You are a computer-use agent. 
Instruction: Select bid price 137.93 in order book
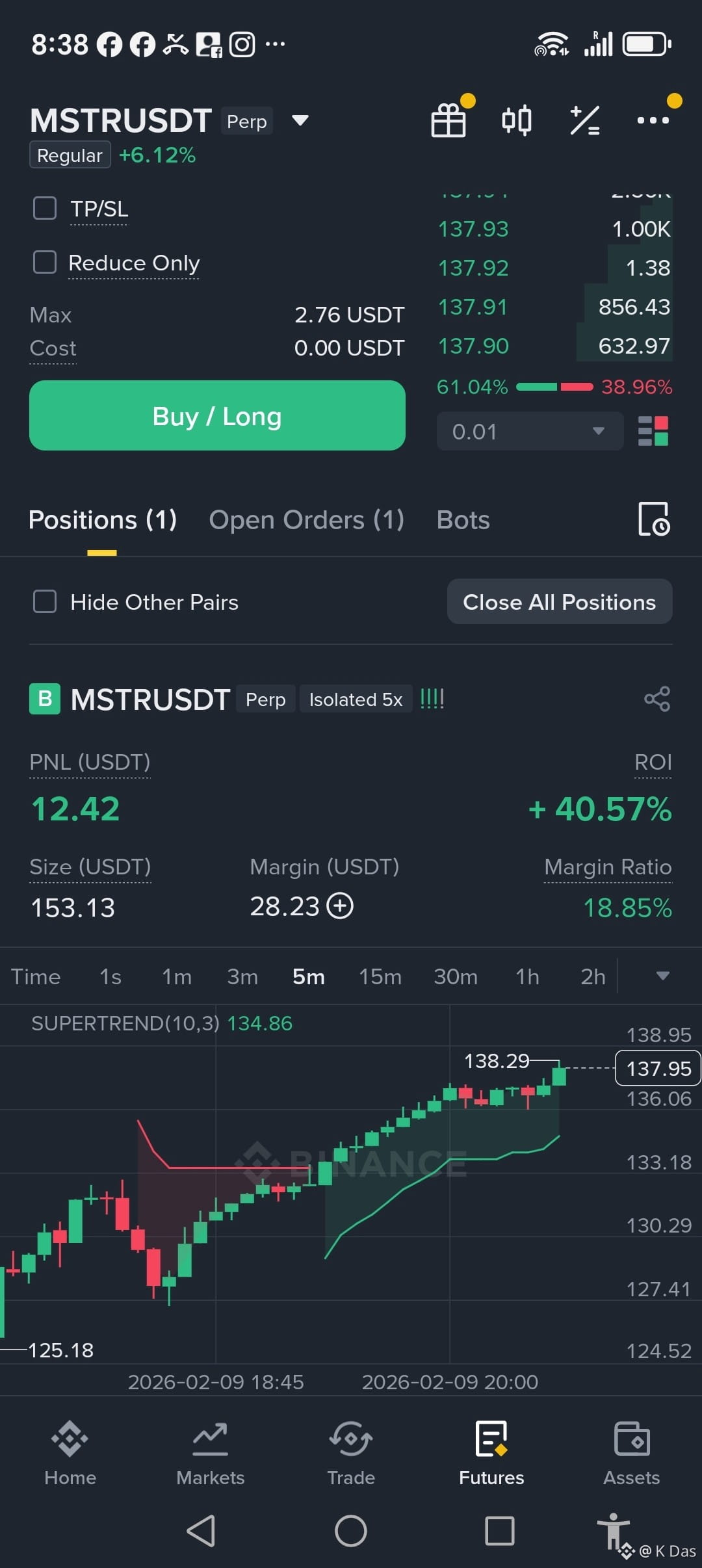(x=473, y=229)
